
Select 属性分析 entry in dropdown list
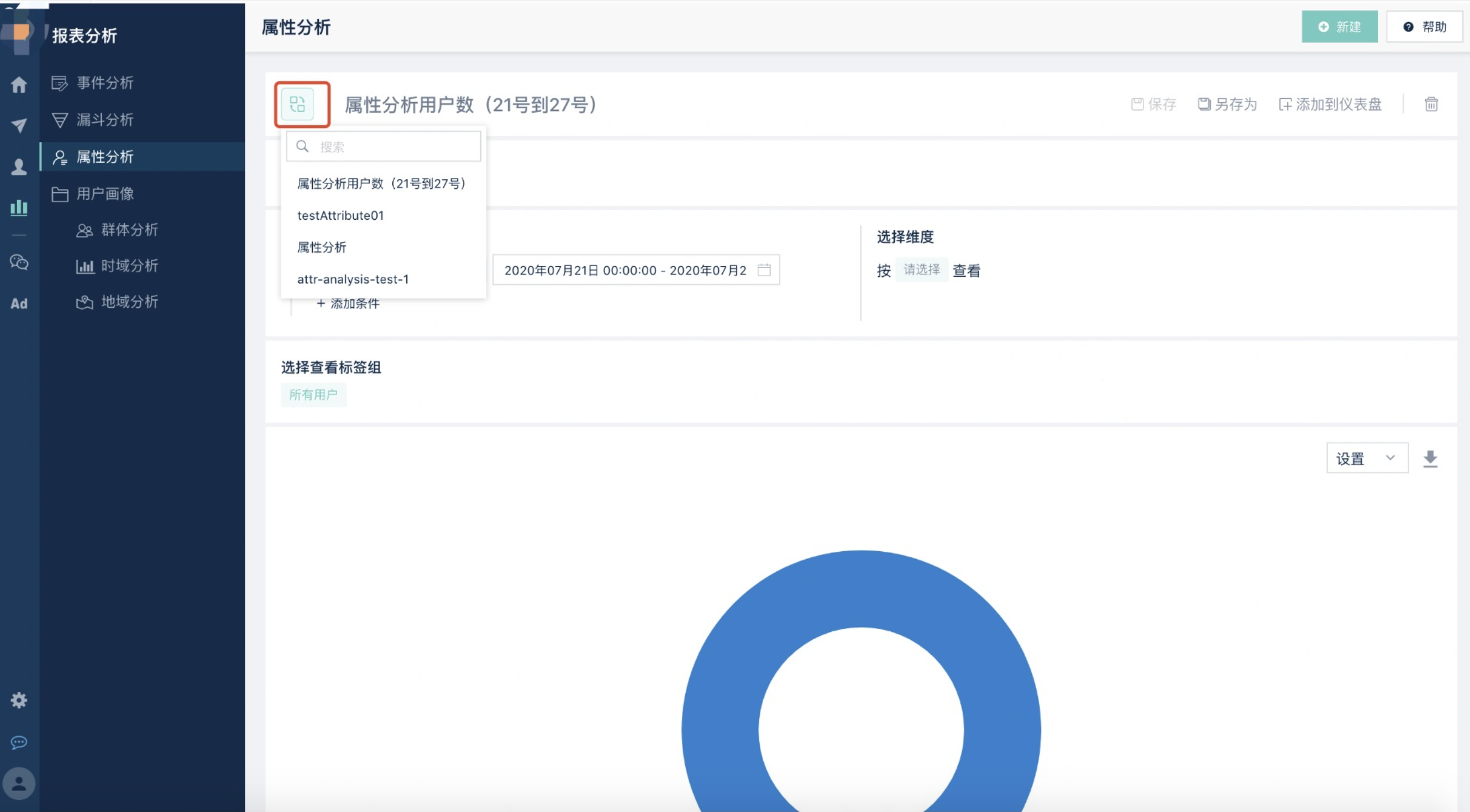point(384,247)
